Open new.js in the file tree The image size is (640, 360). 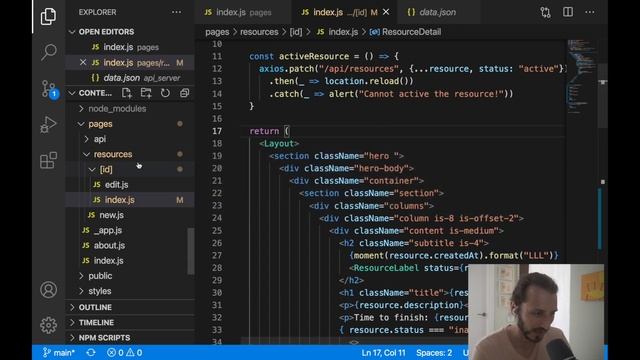(111, 215)
